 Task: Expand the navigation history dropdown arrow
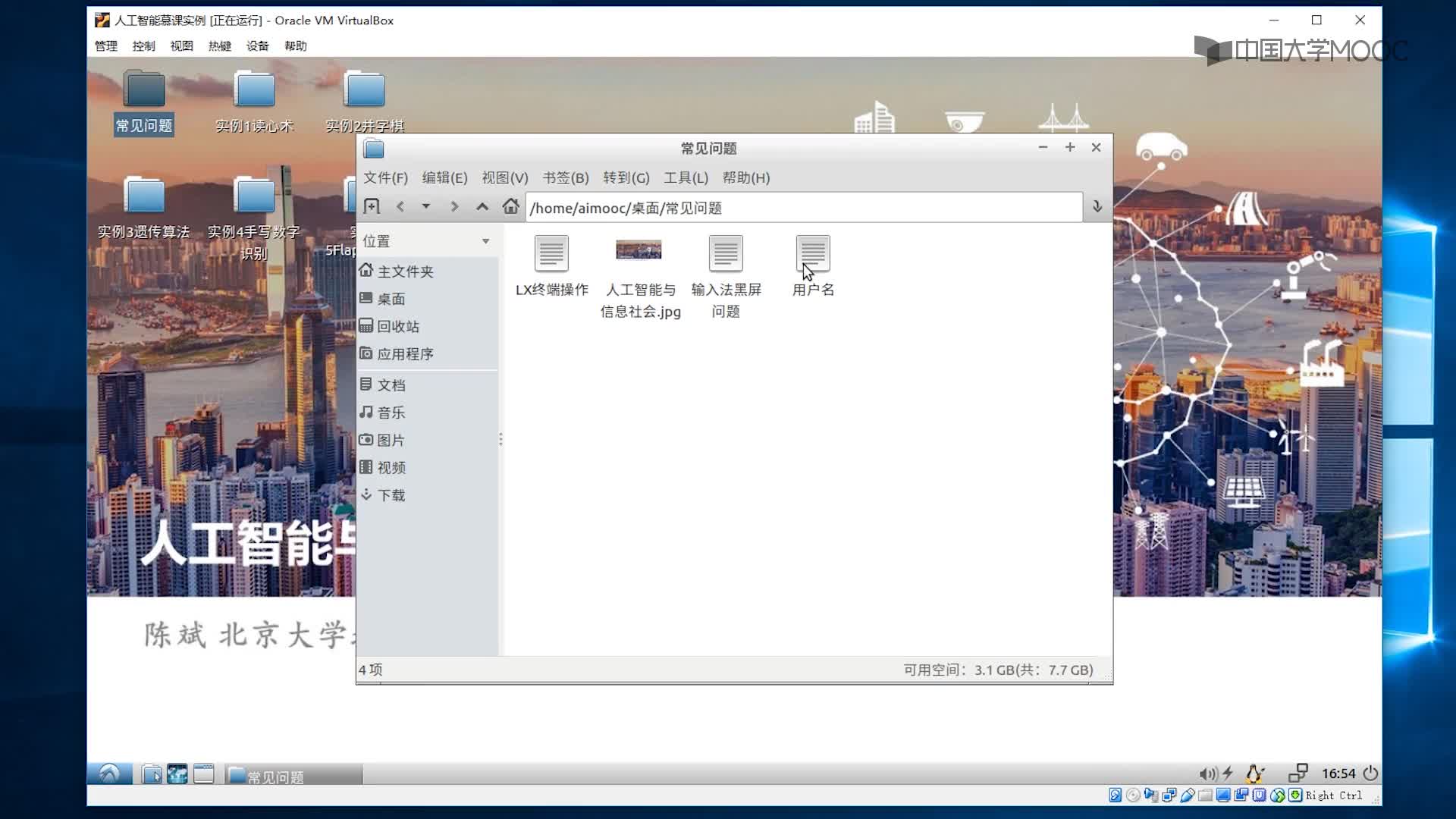click(x=426, y=206)
